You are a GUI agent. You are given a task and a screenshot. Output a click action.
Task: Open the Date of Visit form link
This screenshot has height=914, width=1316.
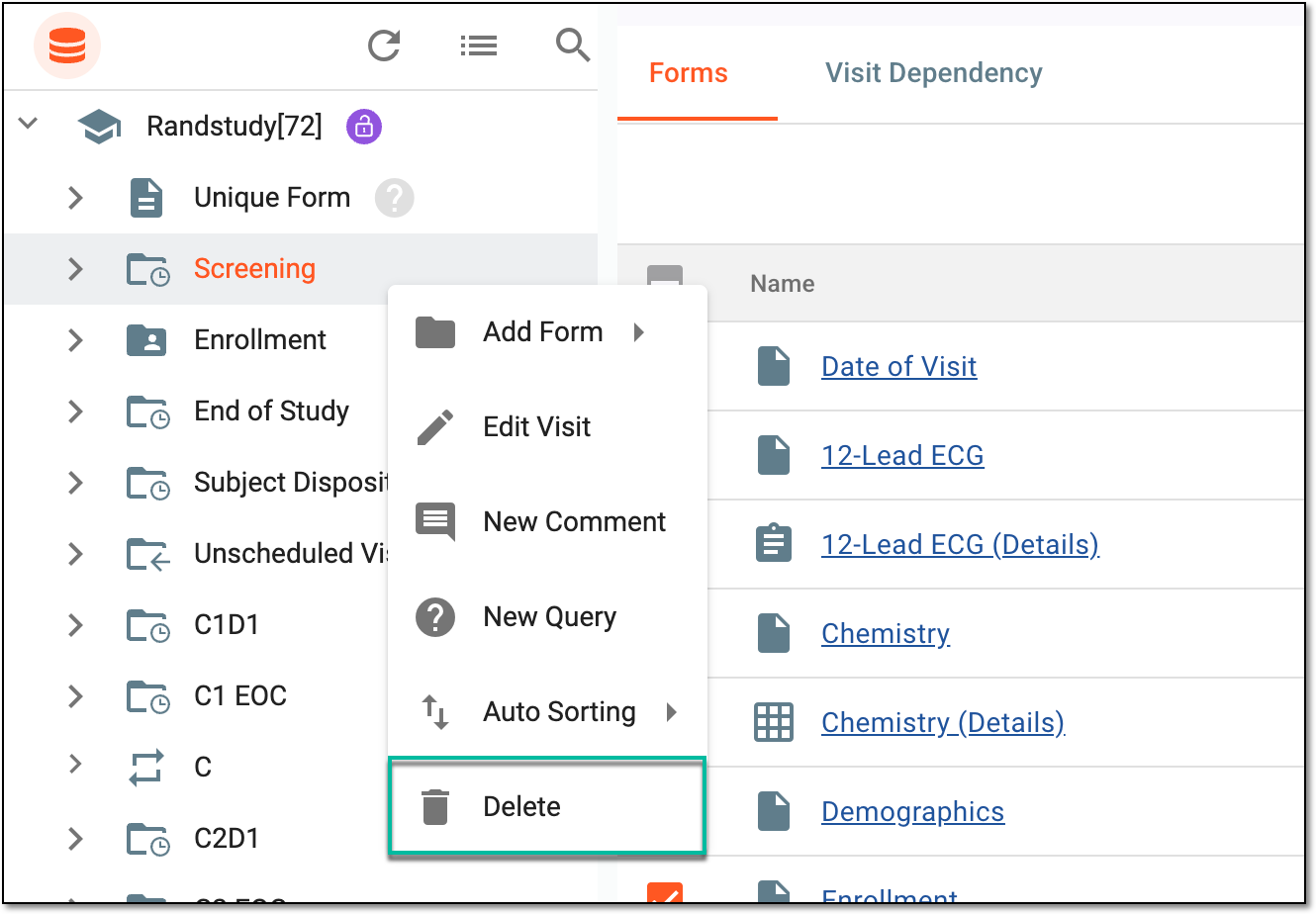898,366
